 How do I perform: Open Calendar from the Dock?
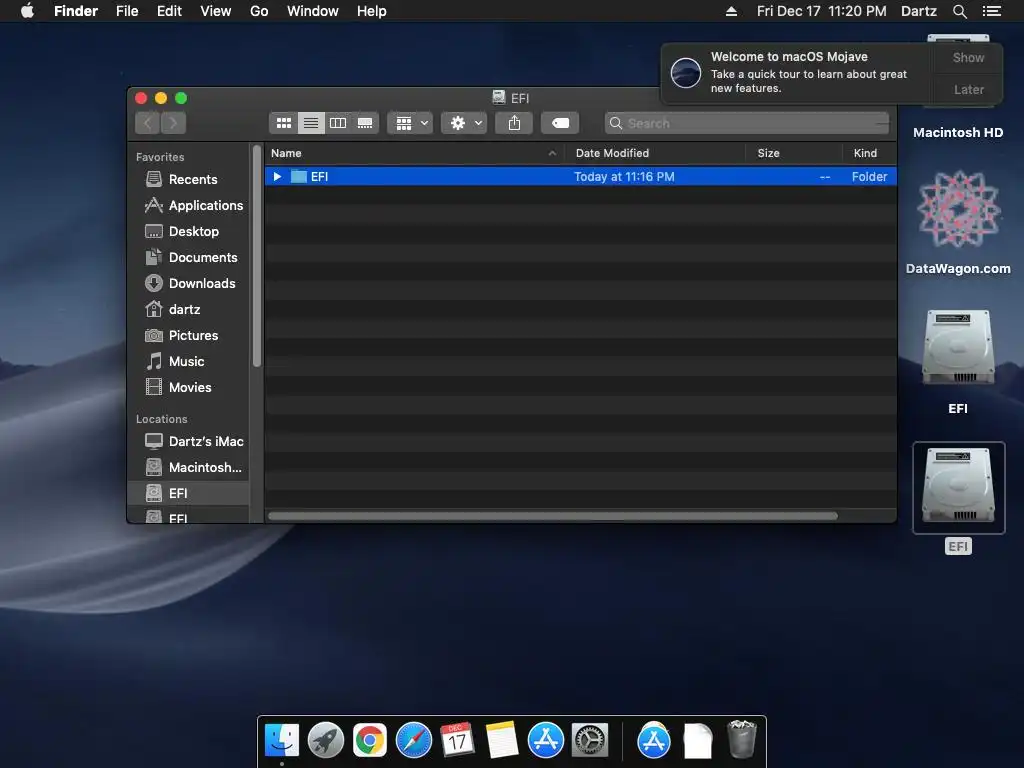click(457, 741)
